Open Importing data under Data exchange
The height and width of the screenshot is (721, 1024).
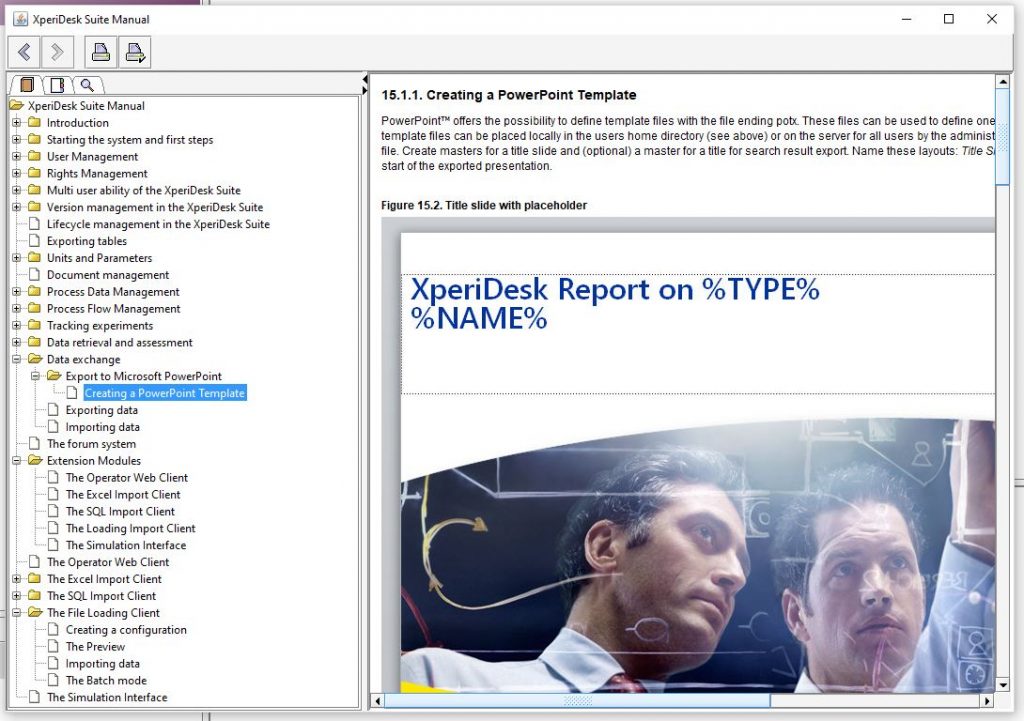[103, 427]
